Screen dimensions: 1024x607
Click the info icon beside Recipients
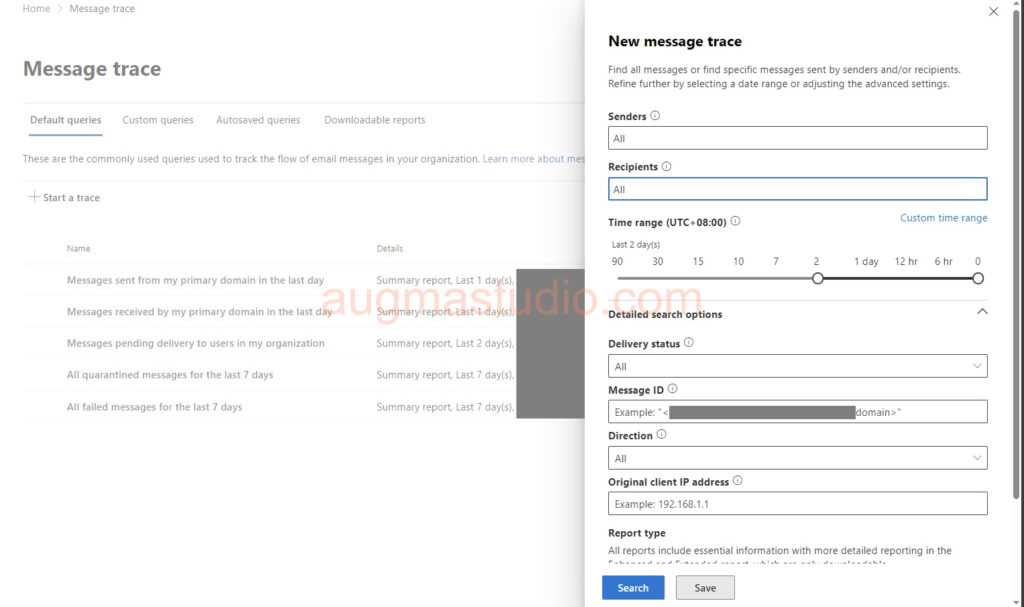(667, 167)
